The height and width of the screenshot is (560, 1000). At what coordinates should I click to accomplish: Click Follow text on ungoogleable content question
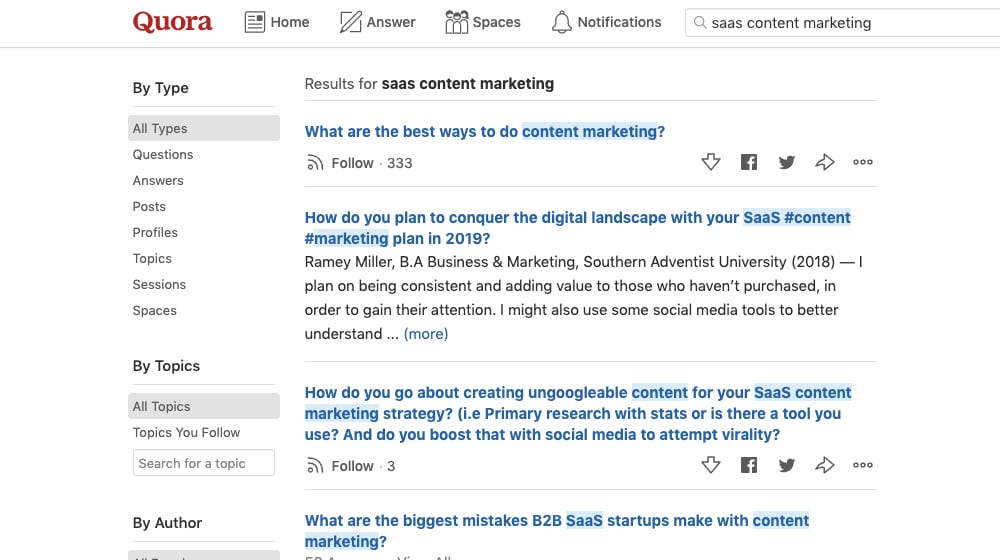tap(352, 466)
